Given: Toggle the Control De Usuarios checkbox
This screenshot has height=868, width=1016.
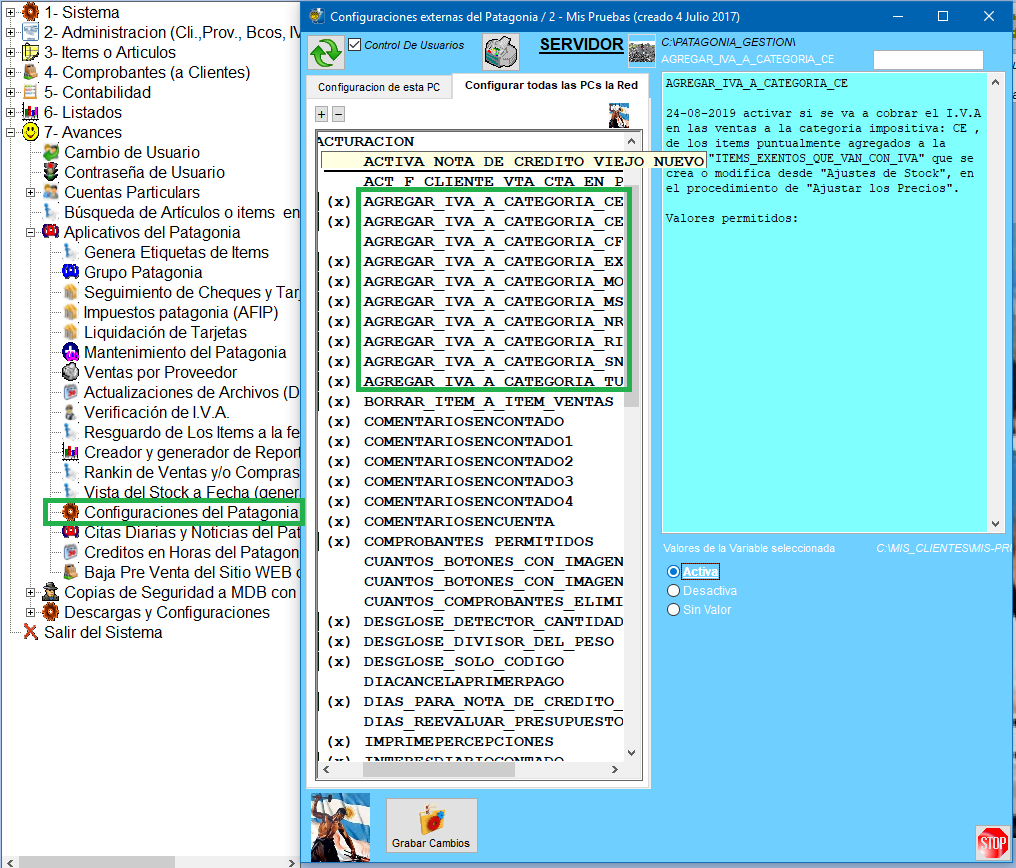Looking at the screenshot, I should pyautogui.click(x=354, y=45).
